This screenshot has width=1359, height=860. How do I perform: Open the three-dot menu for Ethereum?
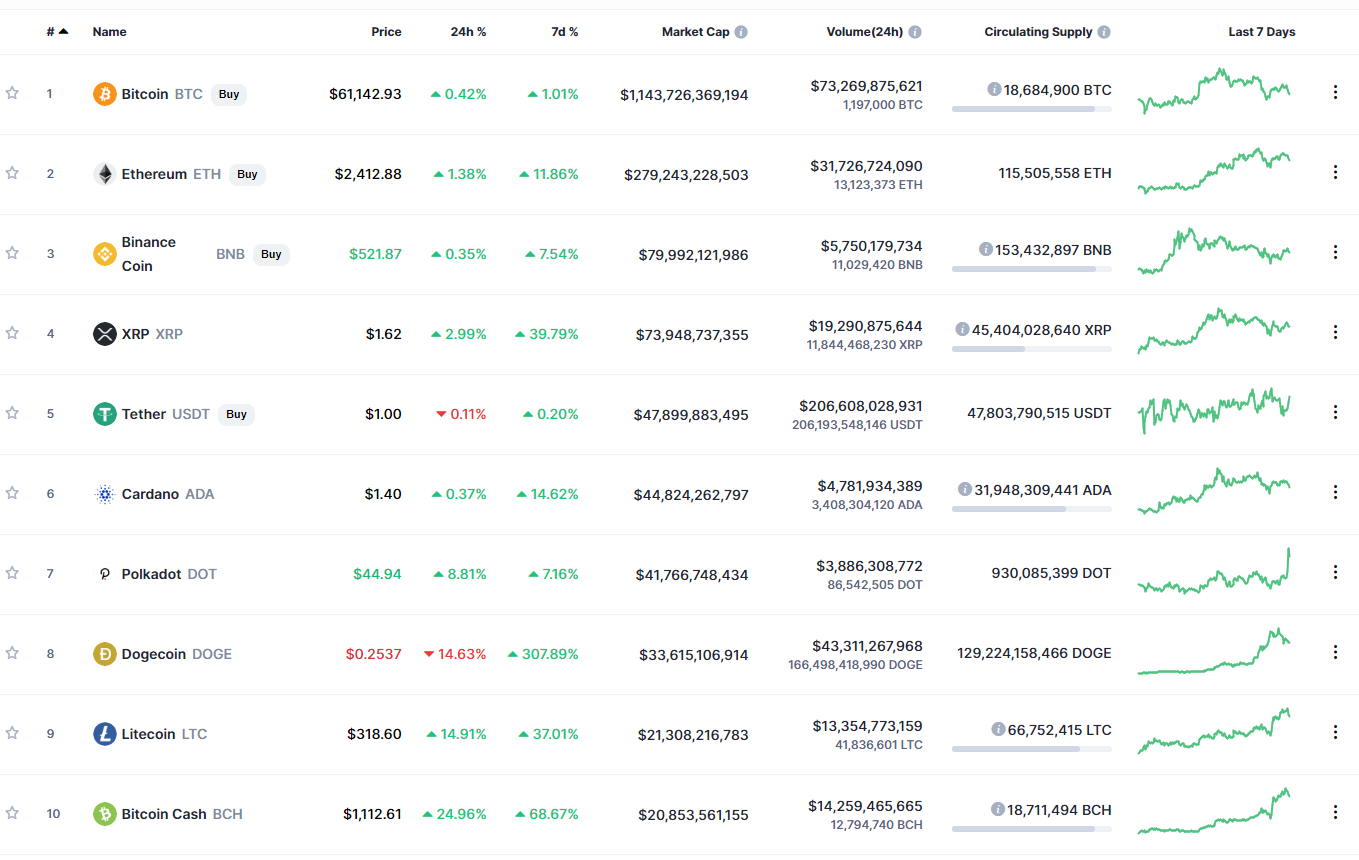1335,172
